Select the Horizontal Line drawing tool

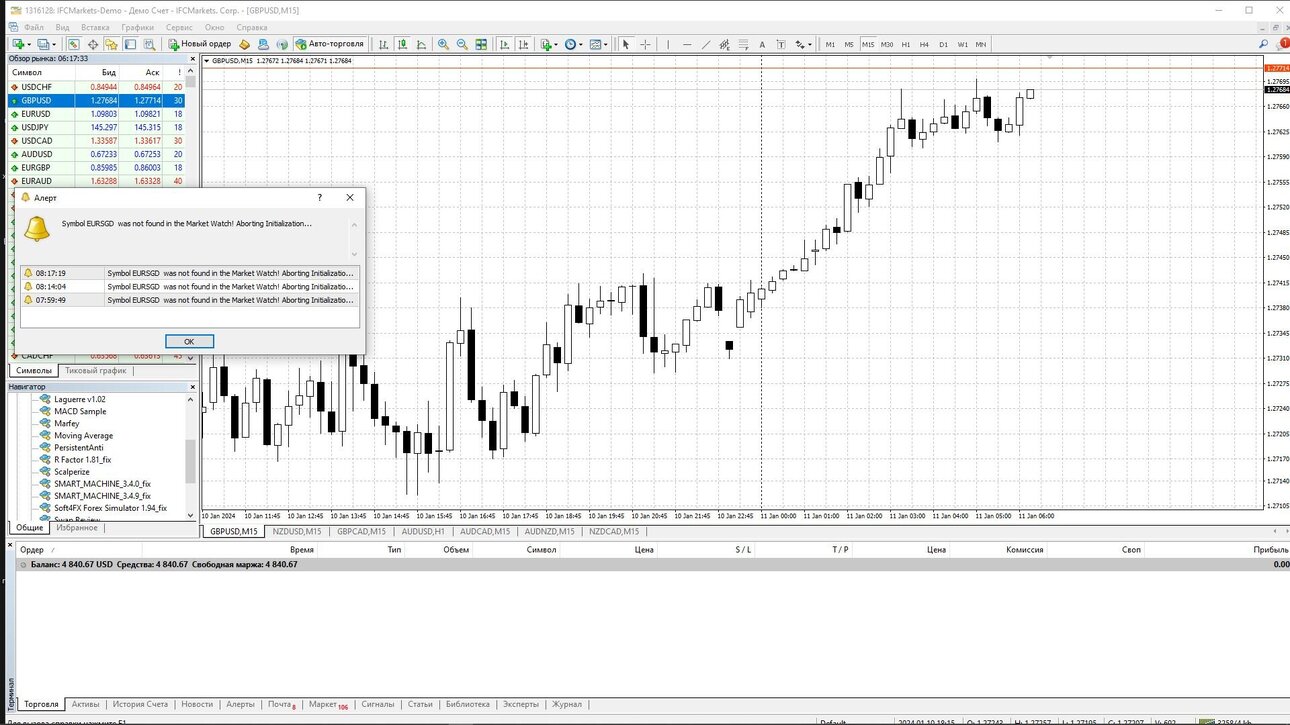(687, 44)
